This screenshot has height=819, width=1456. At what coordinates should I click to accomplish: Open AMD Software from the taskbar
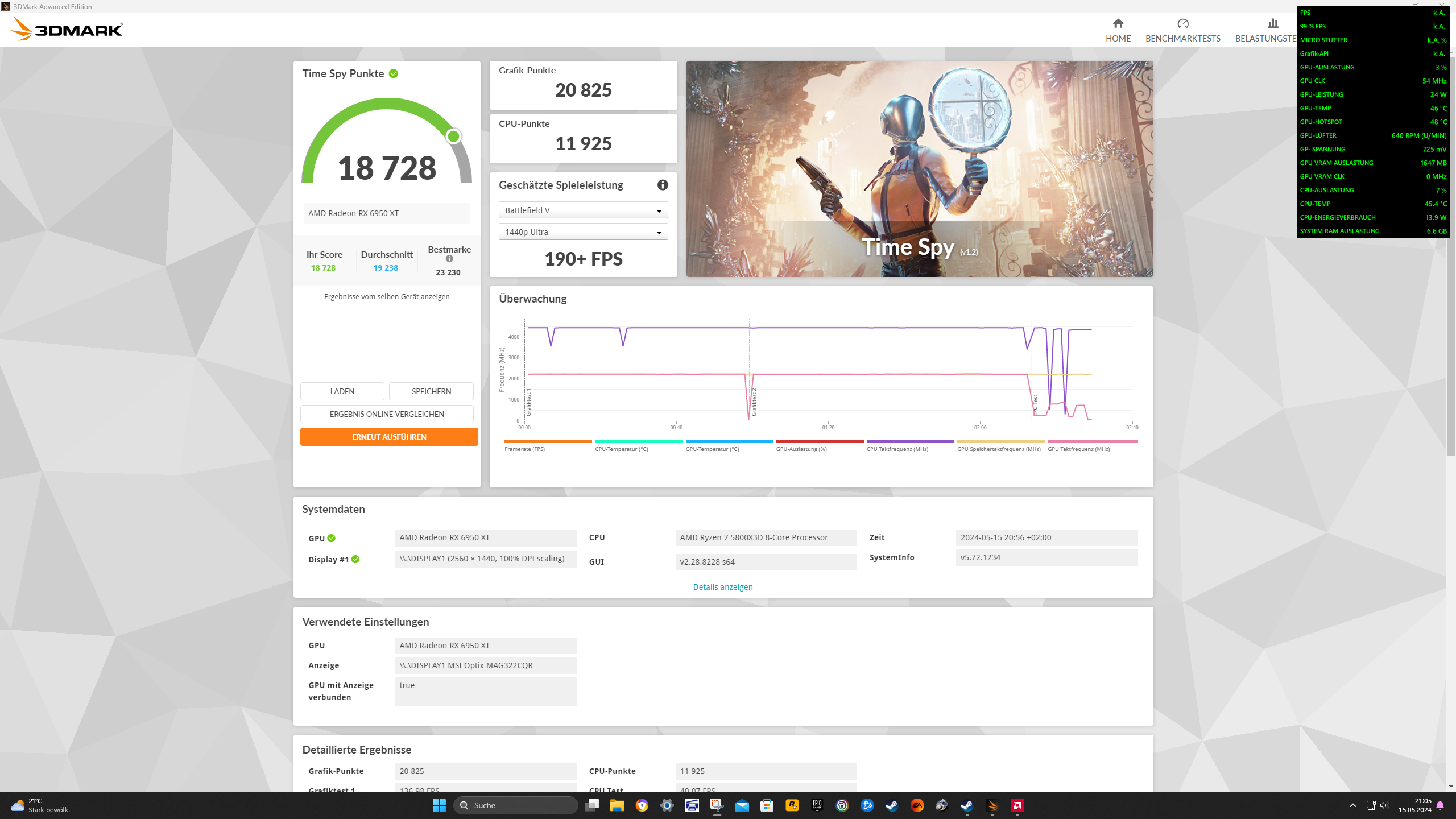(x=1017, y=805)
